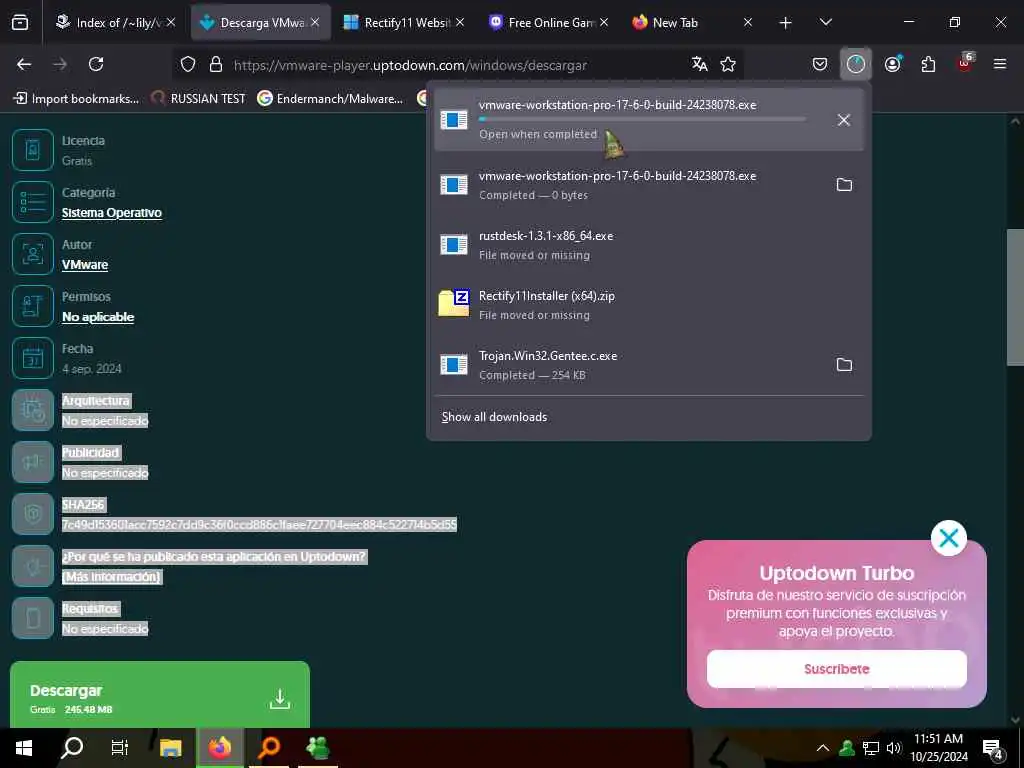This screenshot has width=1024, height=768.
Task: Open RUSSIAN TEST bookmark
Action: (199, 99)
